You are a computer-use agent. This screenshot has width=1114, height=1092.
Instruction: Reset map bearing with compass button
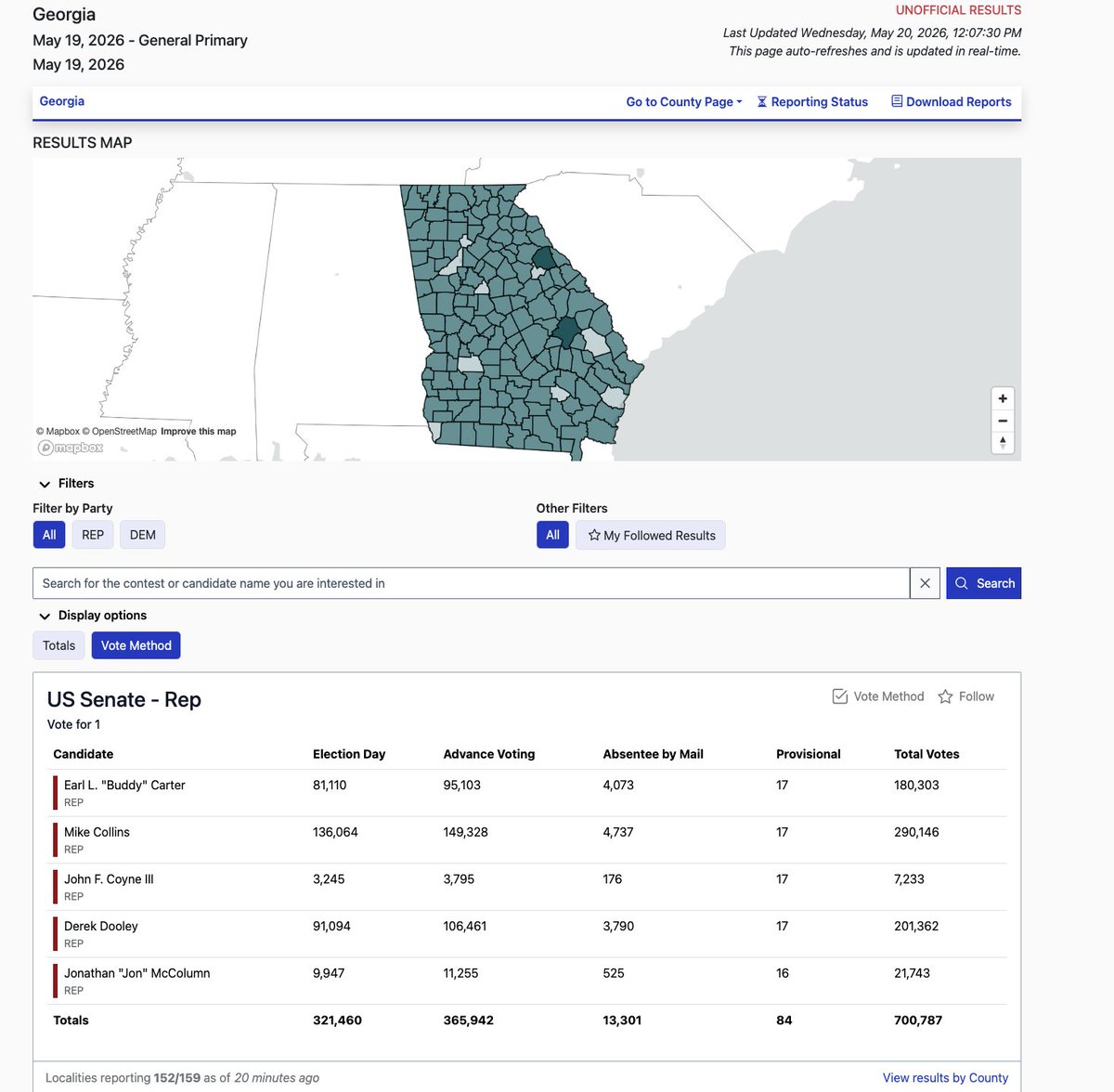[x=1003, y=443]
